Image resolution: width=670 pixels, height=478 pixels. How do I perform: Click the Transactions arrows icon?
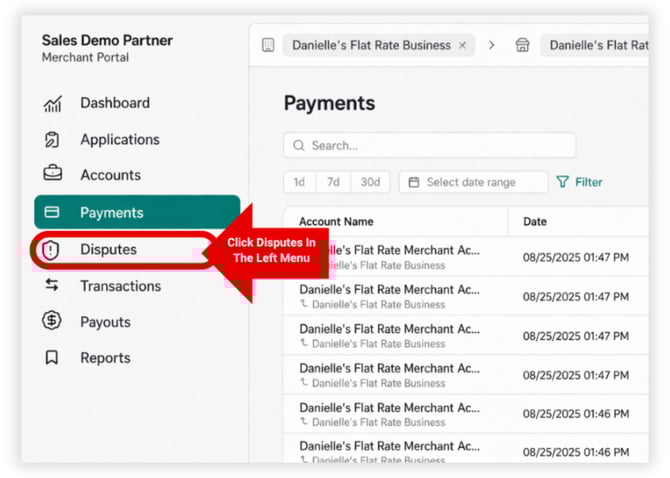coord(52,286)
